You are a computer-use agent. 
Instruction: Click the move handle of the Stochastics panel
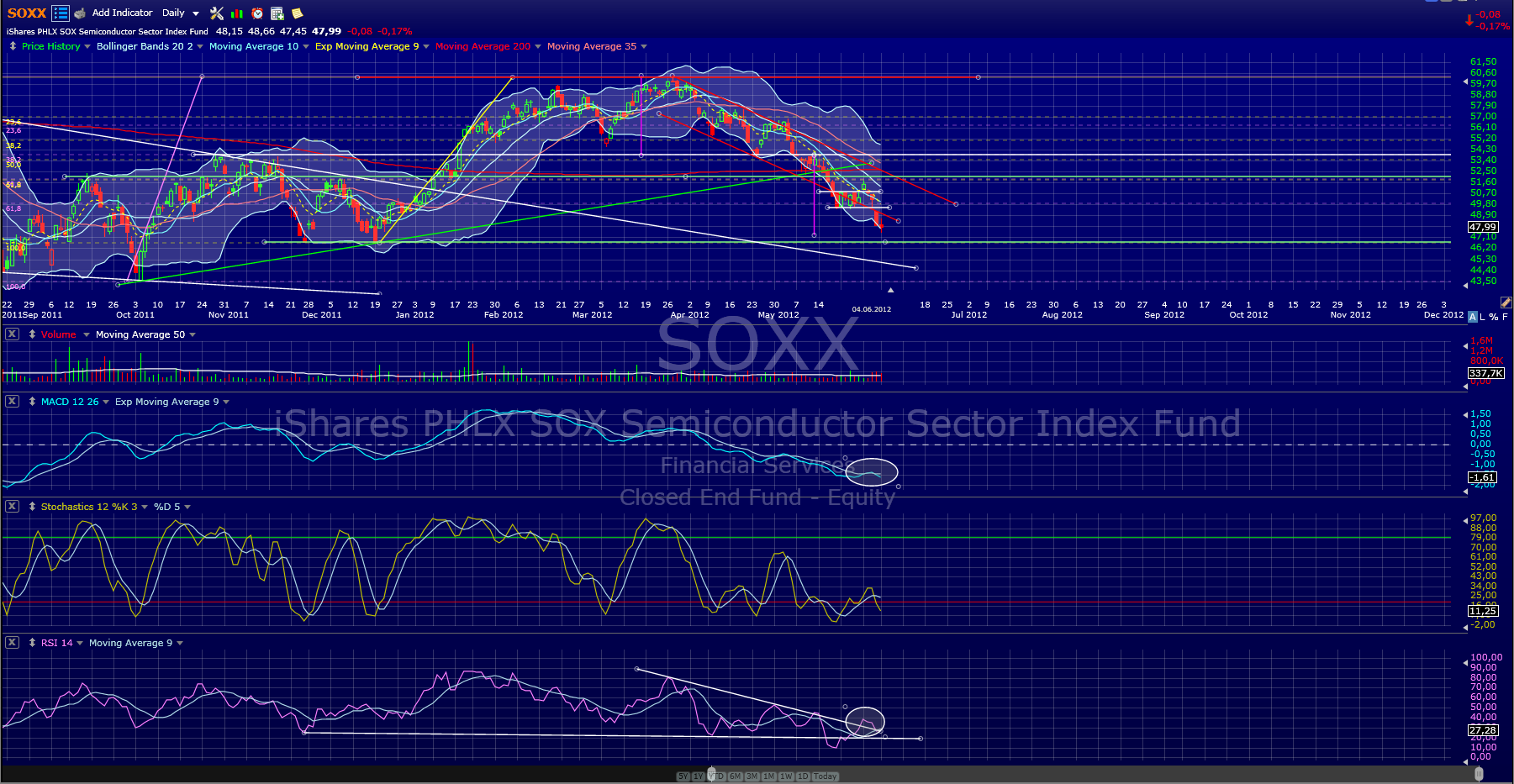32,507
